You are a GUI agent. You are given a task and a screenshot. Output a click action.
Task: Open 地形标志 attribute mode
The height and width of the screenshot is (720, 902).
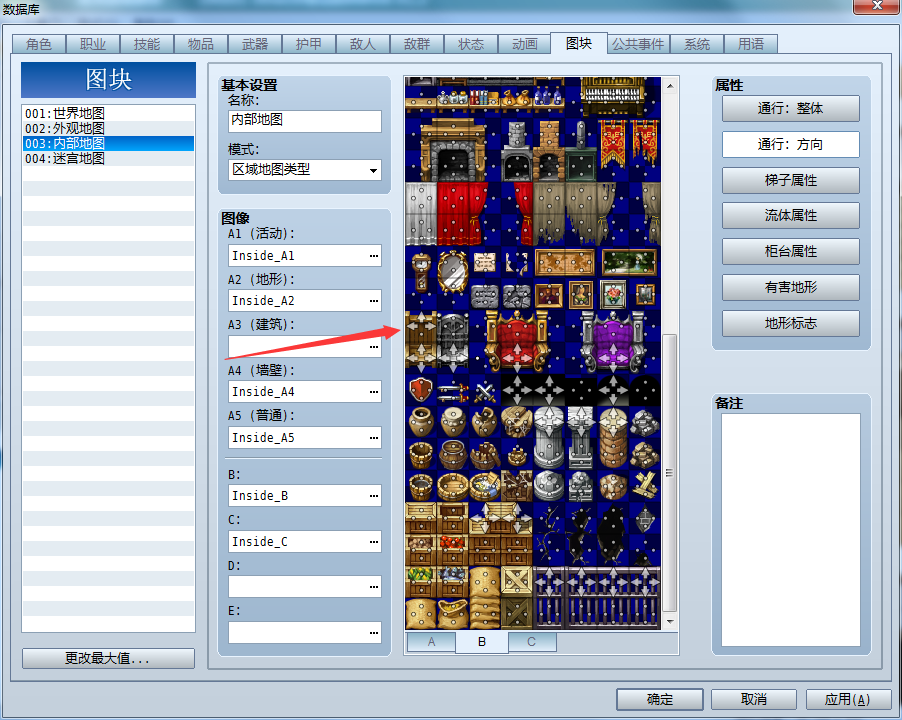pyautogui.click(x=790, y=323)
